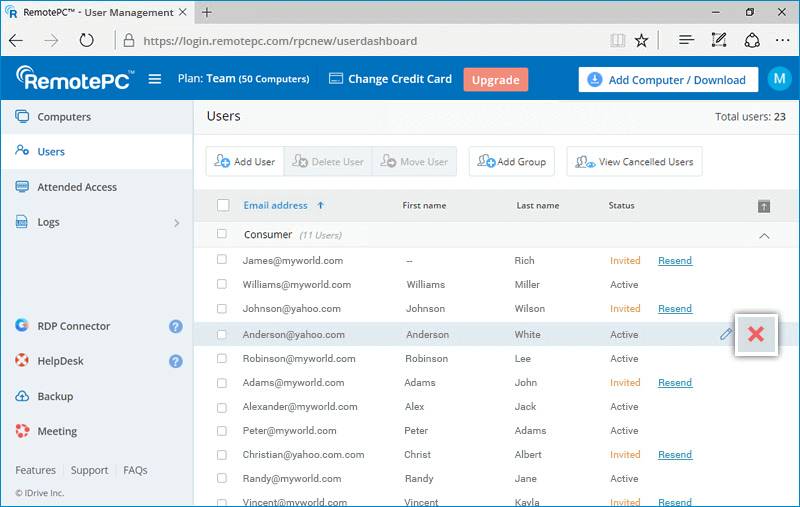Toggle the hamburger sidebar menu
This screenshot has width=800, height=507.
coord(155,79)
